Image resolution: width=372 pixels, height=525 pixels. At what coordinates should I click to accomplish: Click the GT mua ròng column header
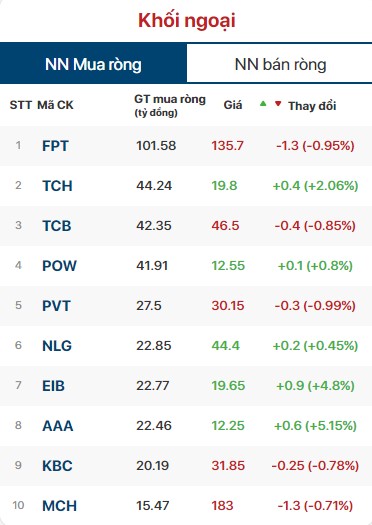tap(170, 105)
